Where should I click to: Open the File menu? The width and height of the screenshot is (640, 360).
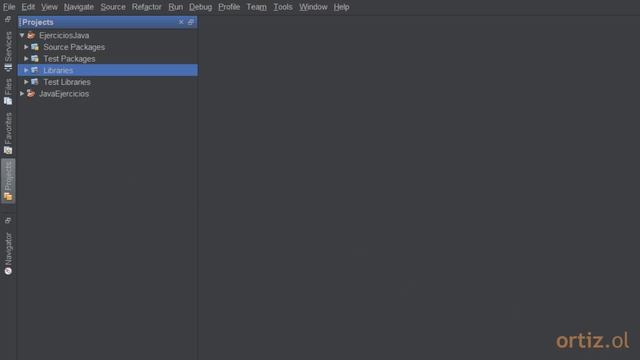pos(9,7)
